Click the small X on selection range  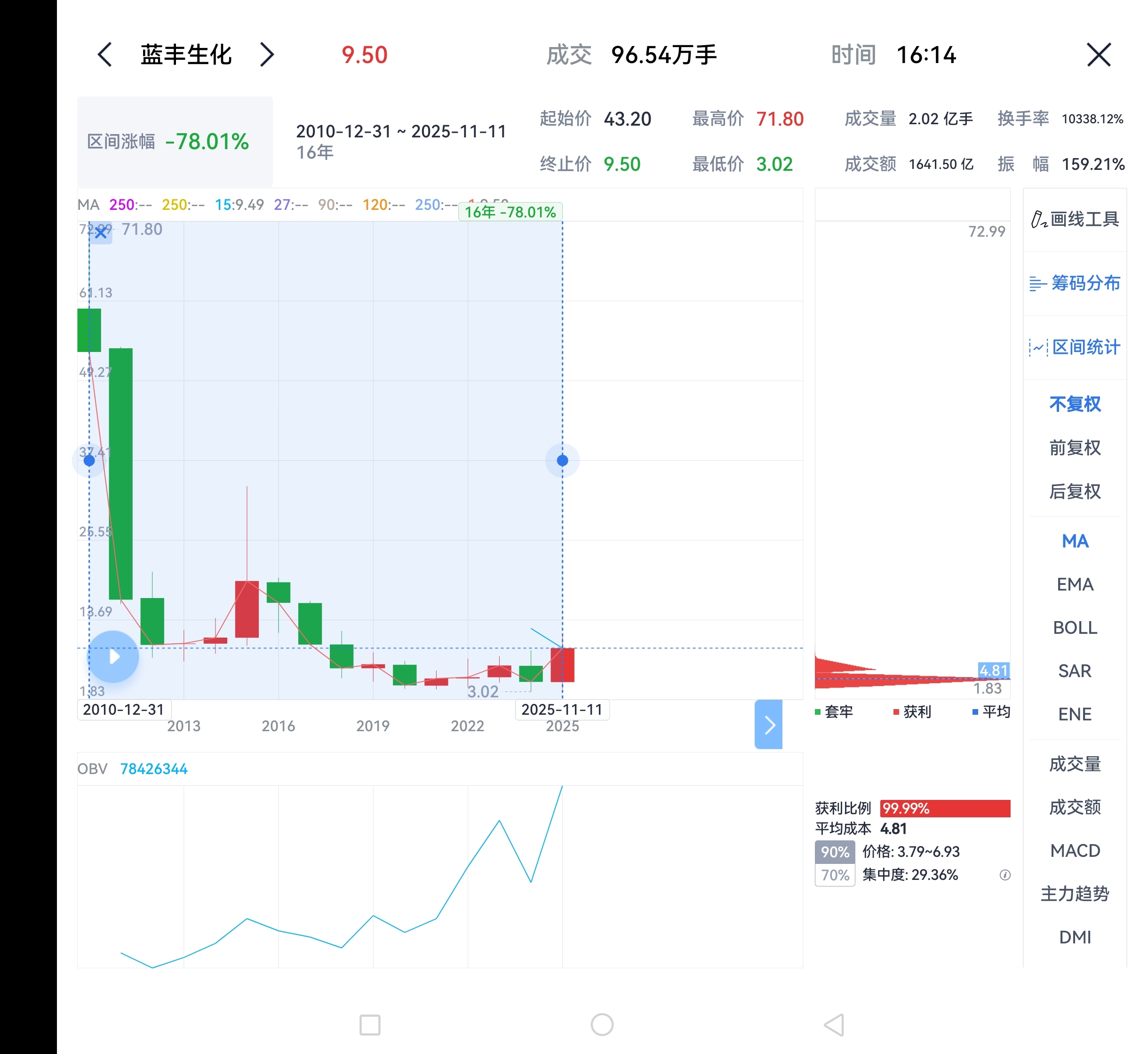[x=101, y=233]
